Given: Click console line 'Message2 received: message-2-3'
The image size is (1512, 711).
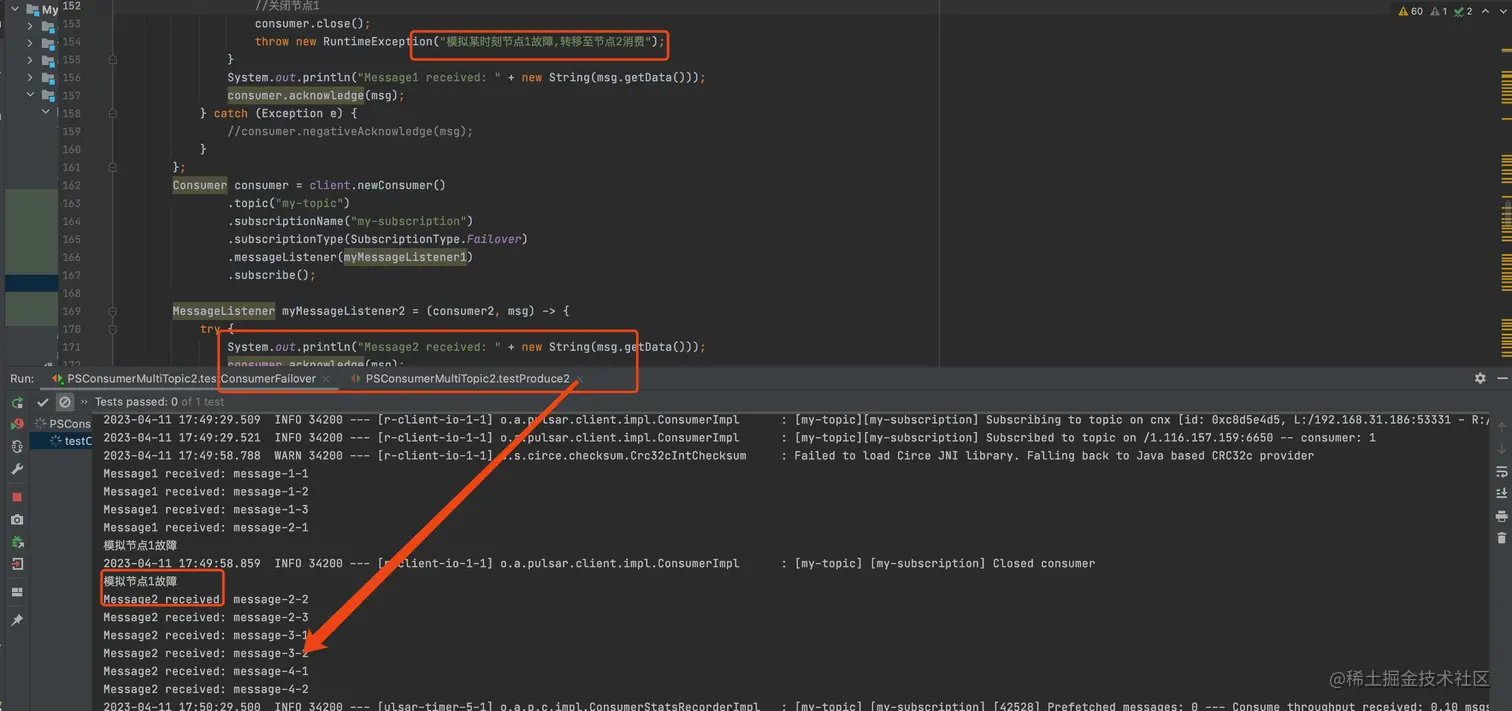Looking at the screenshot, I should point(206,617).
